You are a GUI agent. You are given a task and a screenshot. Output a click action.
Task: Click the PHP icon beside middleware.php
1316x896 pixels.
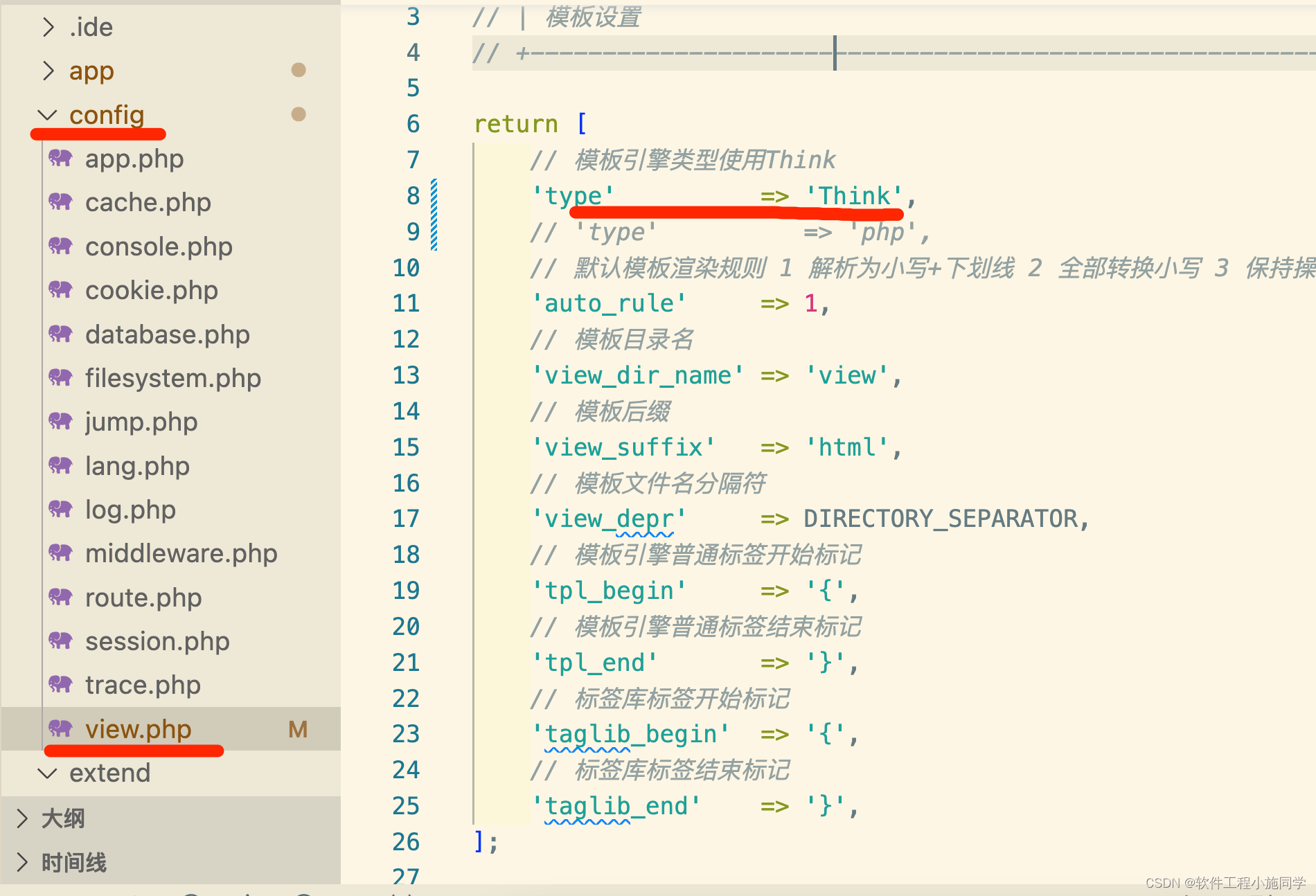(60, 553)
